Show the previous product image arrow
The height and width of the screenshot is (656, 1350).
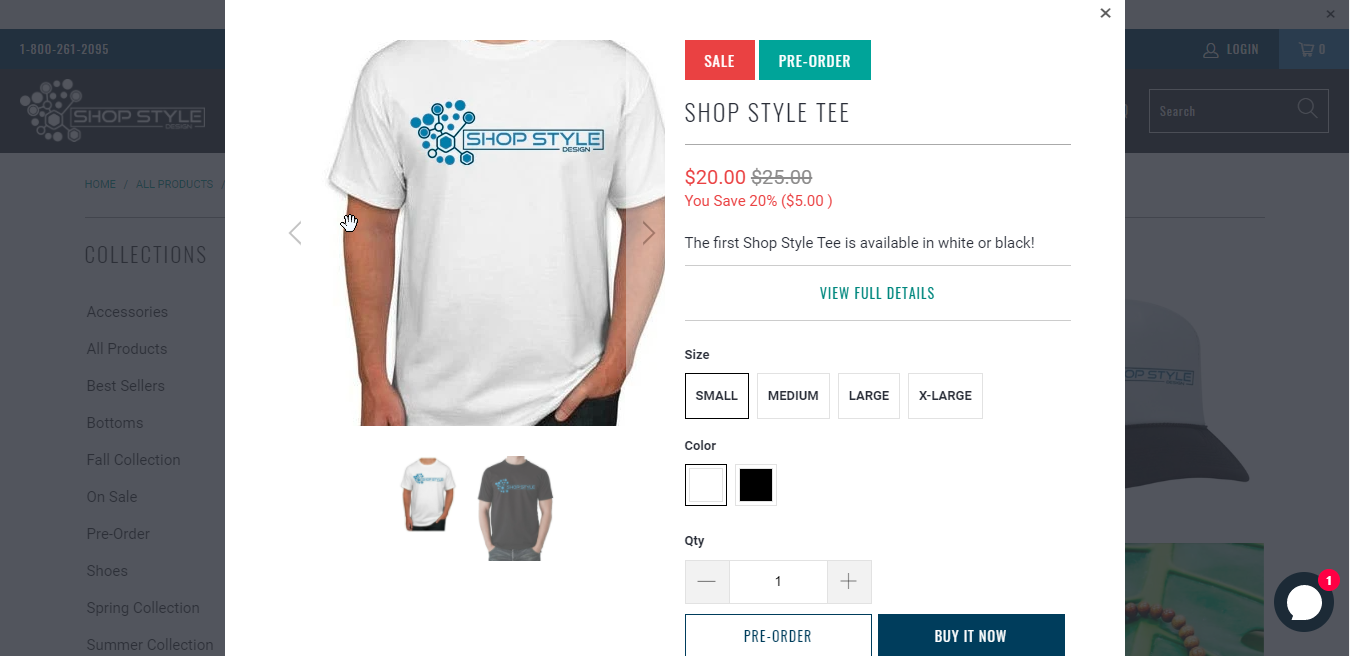295,233
